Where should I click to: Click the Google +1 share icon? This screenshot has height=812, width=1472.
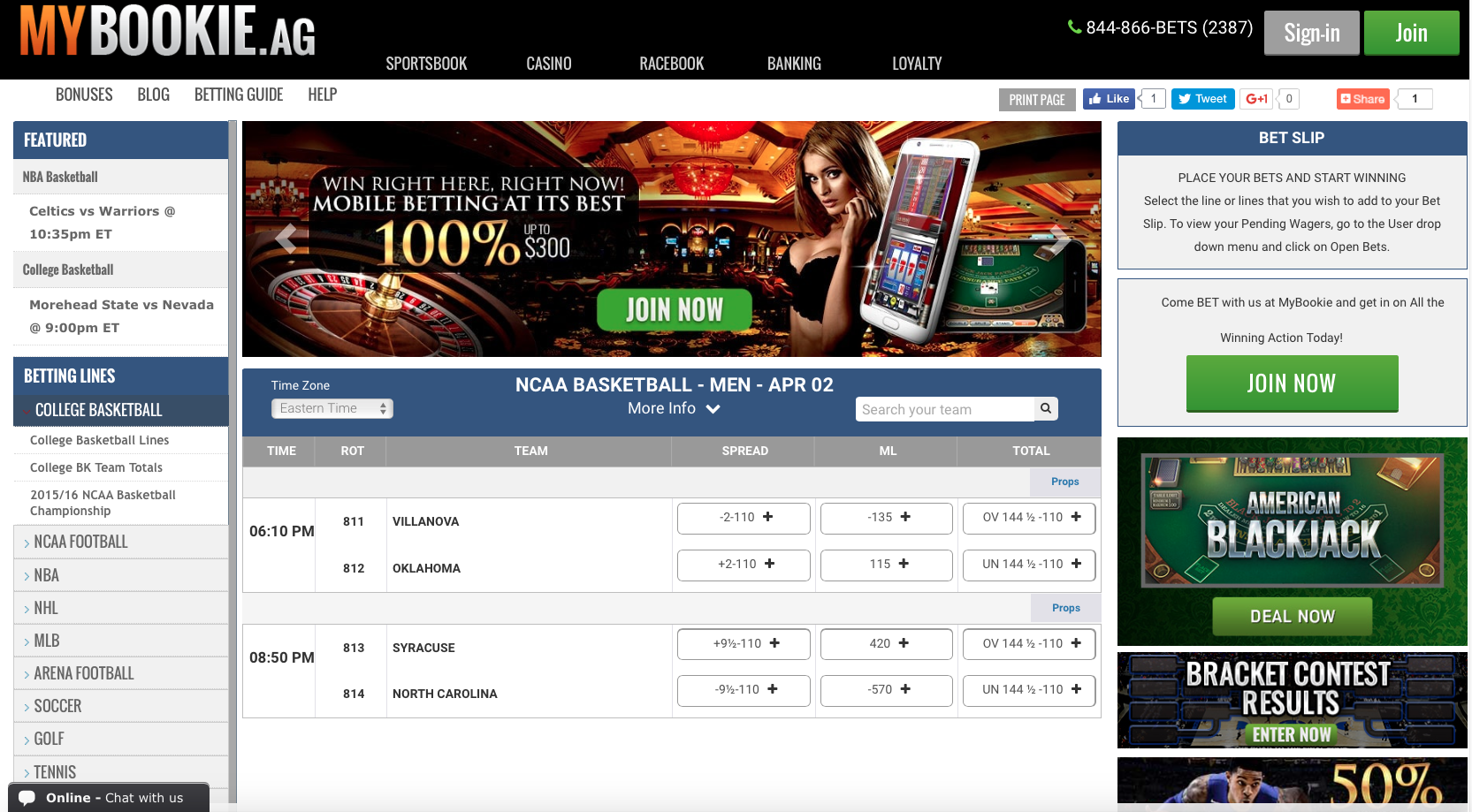pyautogui.click(x=1256, y=99)
